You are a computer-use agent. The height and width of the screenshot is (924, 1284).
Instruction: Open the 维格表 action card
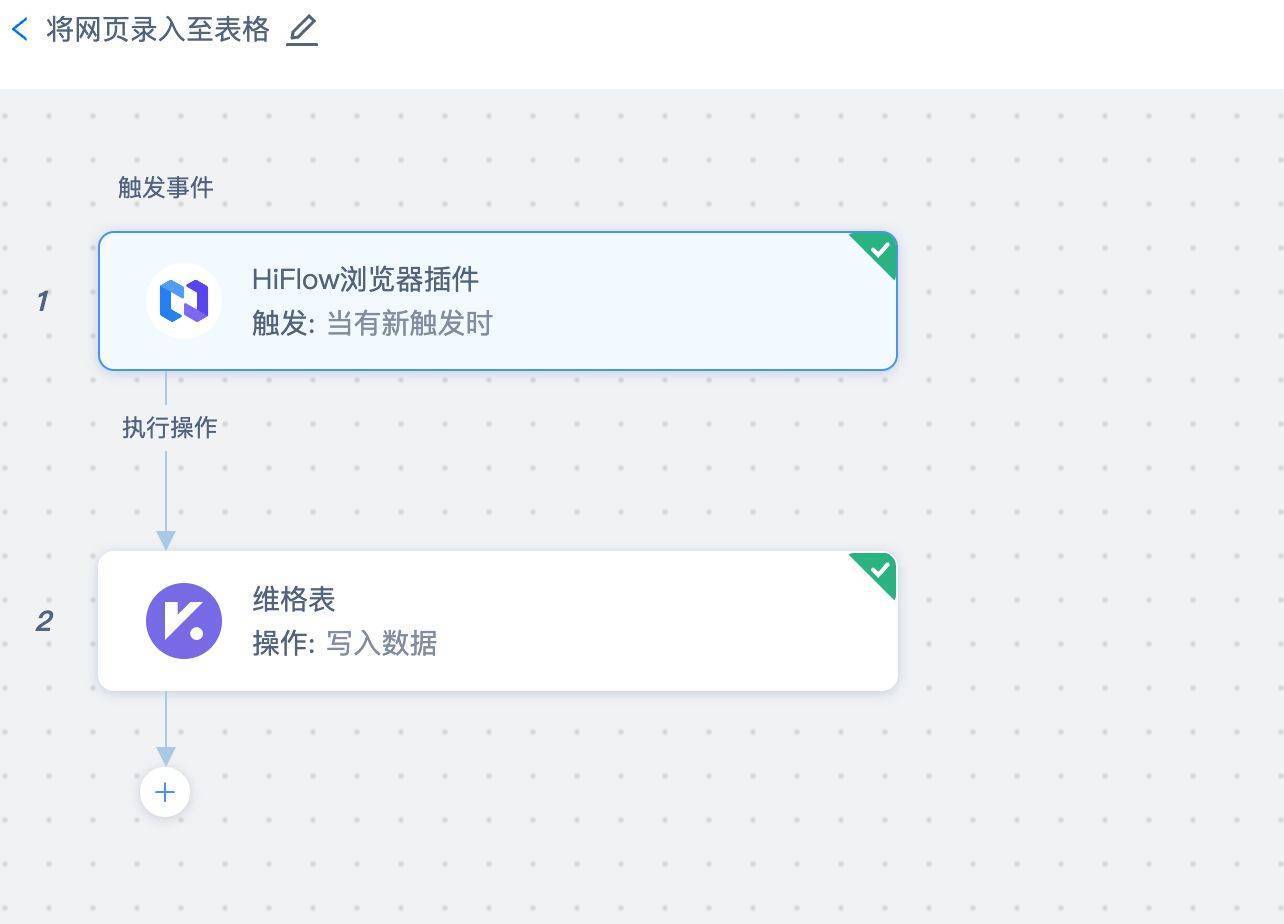click(498, 621)
